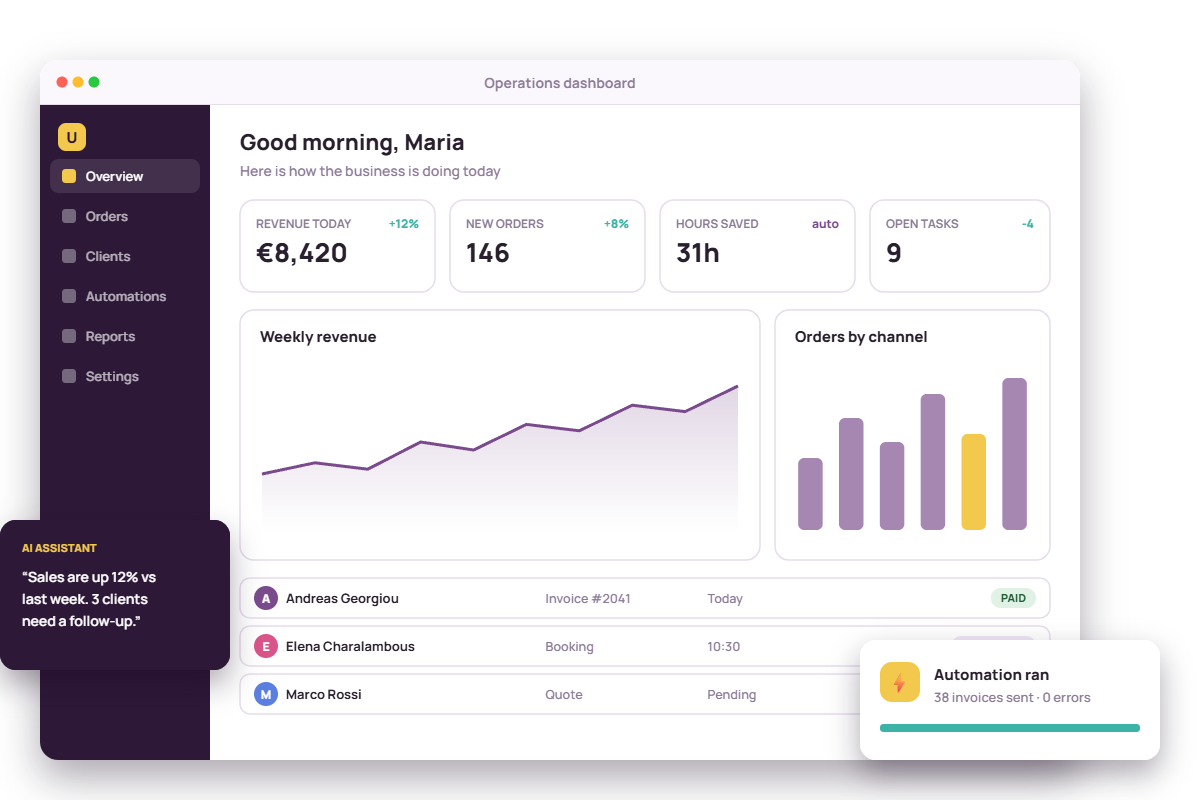Click the 146 new orders figure
This screenshot has height=800, width=1200.
tap(488, 253)
